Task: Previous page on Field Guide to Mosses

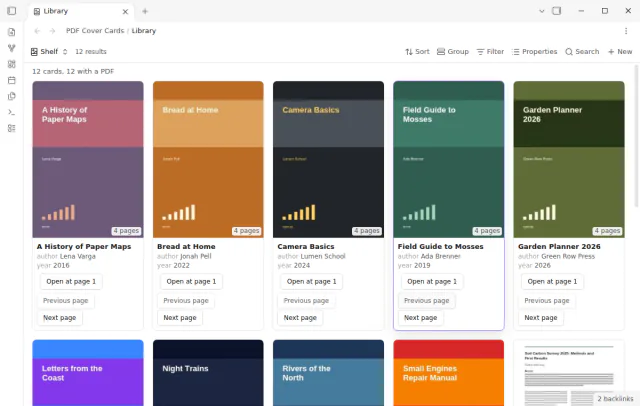Action: click(427, 301)
